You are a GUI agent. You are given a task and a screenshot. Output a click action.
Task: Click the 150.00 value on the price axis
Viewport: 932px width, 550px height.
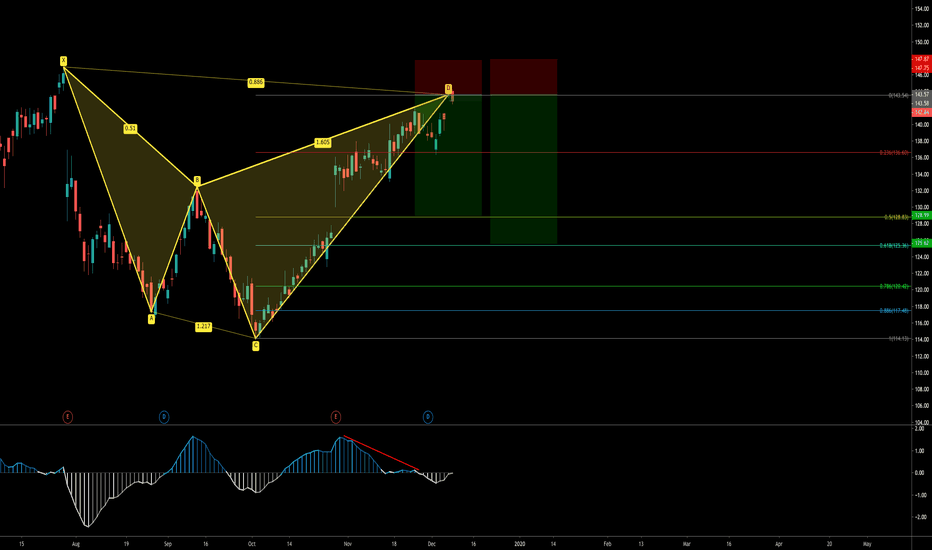922,42
